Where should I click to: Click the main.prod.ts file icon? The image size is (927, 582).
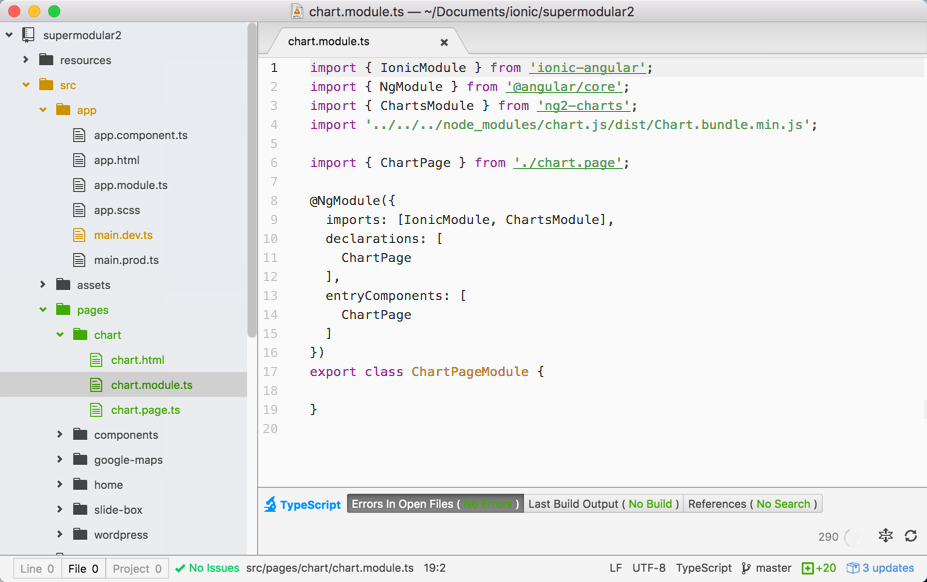coord(79,260)
